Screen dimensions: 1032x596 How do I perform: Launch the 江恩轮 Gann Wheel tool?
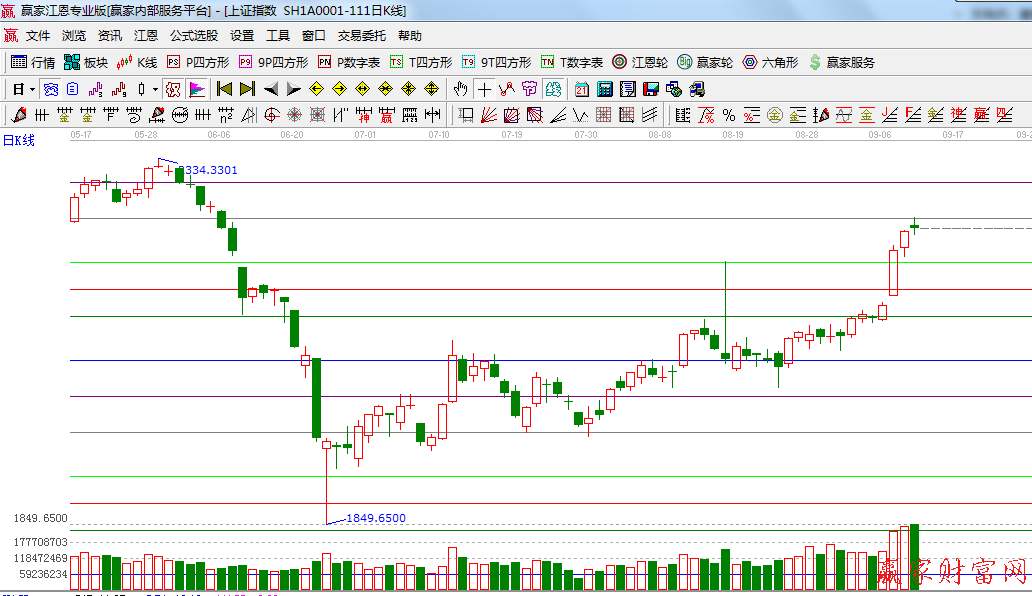pos(631,63)
